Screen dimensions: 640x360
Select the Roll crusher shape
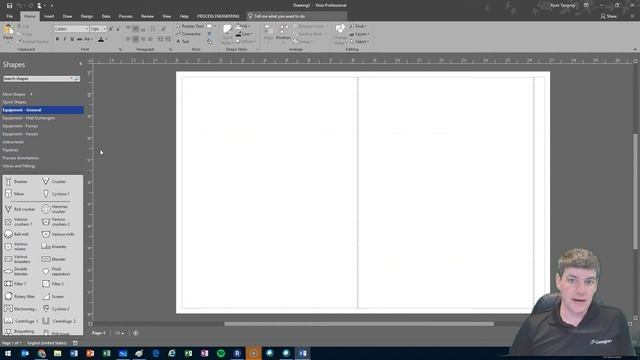[x=20, y=209]
